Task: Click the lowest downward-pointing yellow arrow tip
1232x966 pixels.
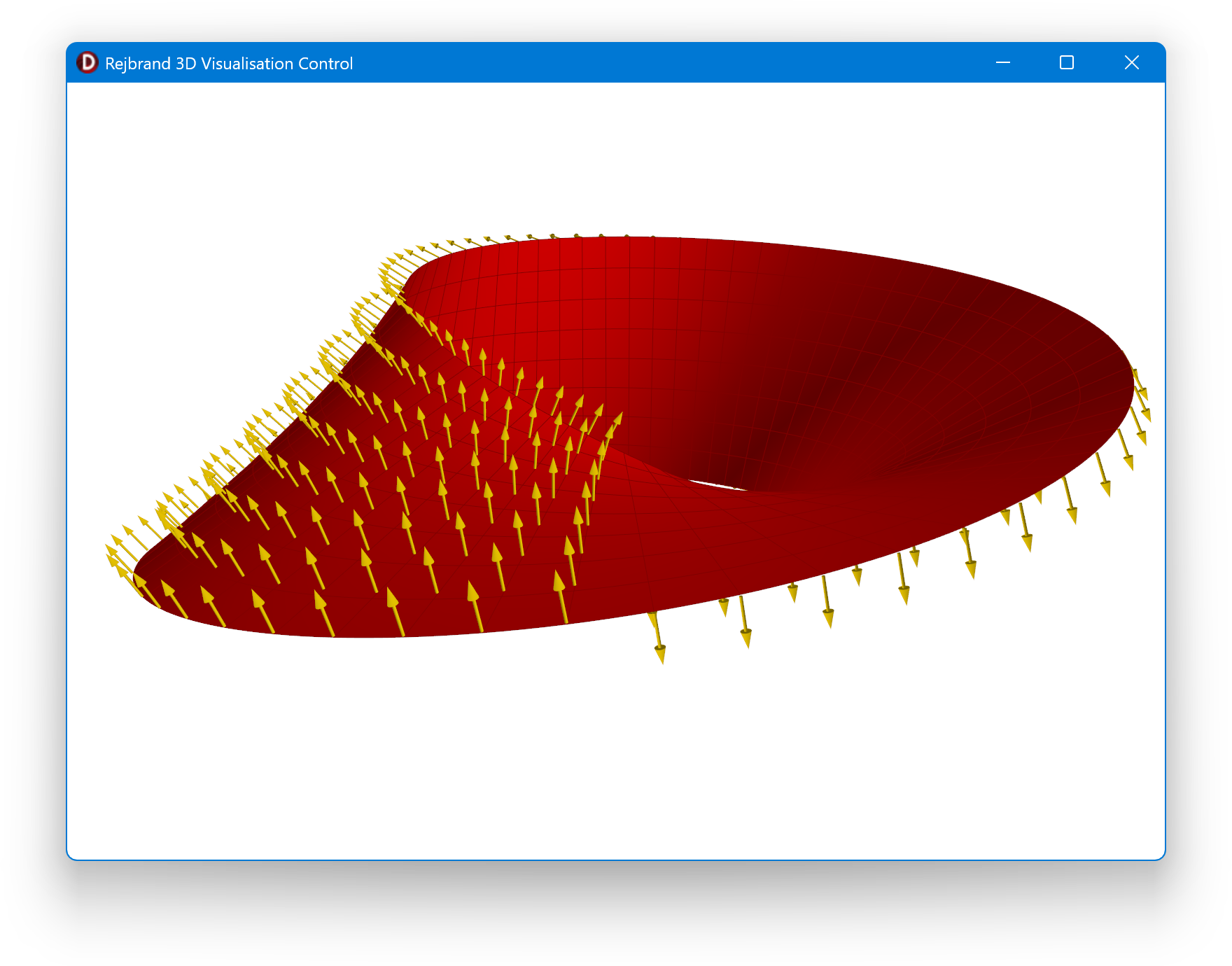Action: tap(660, 658)
